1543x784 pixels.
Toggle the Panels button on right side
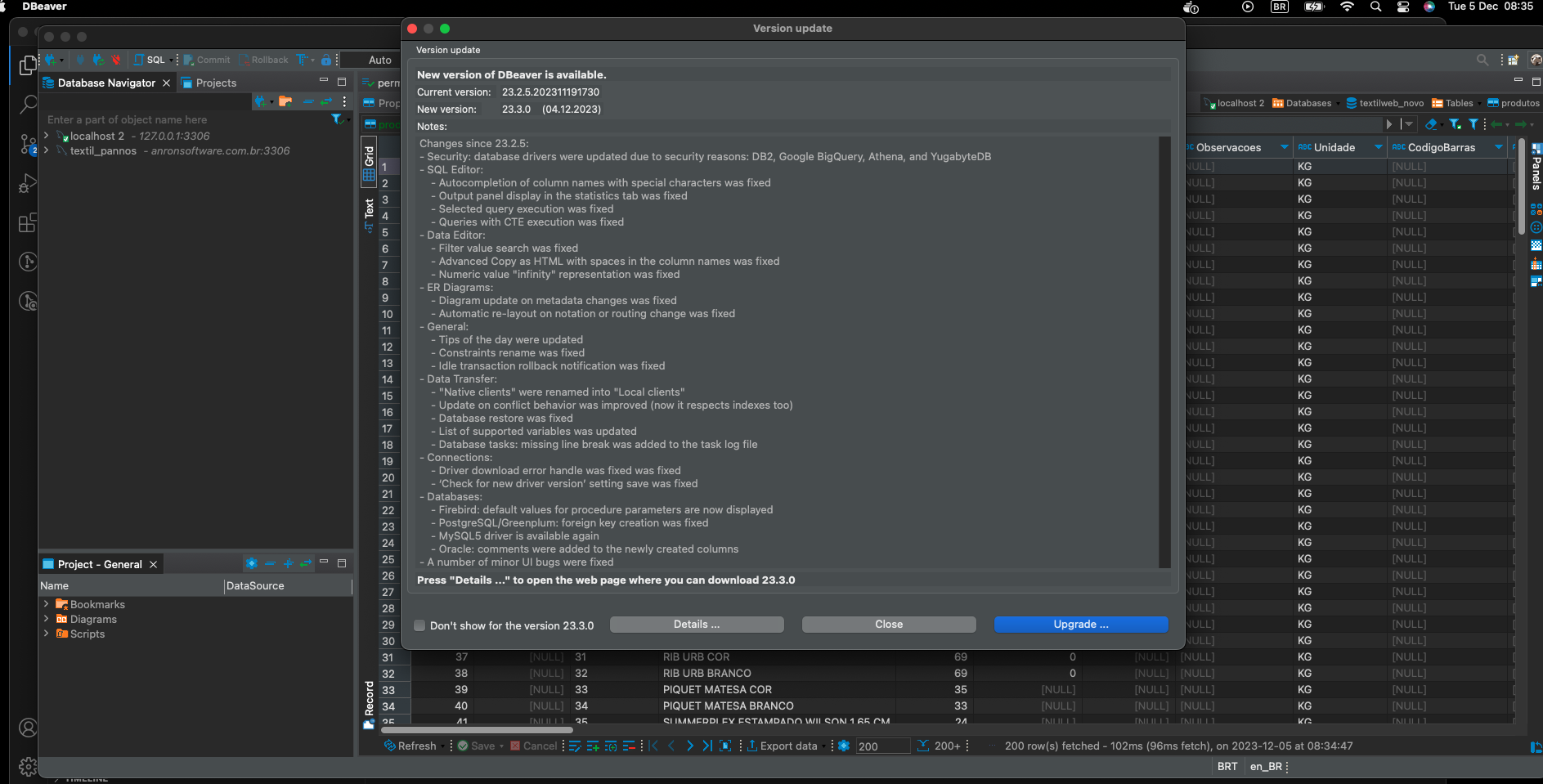click(x=1536, y=168)
